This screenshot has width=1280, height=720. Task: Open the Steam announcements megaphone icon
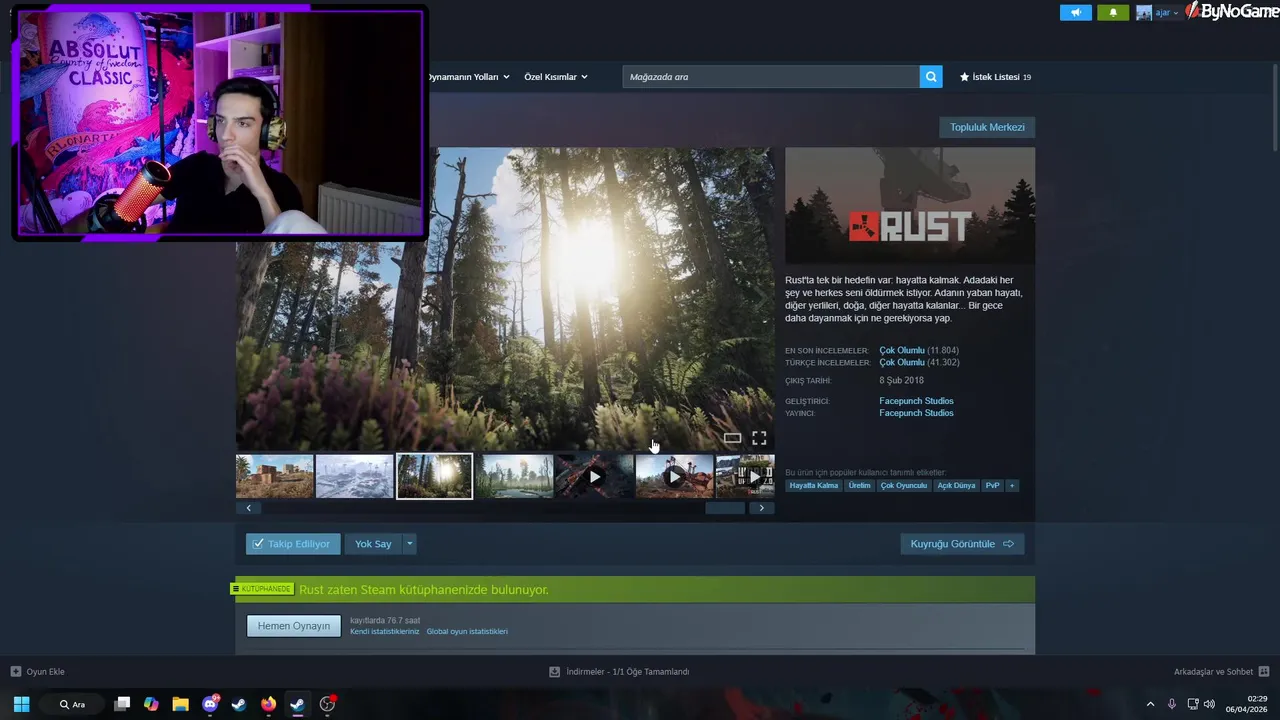click(x=1076, y=12)
